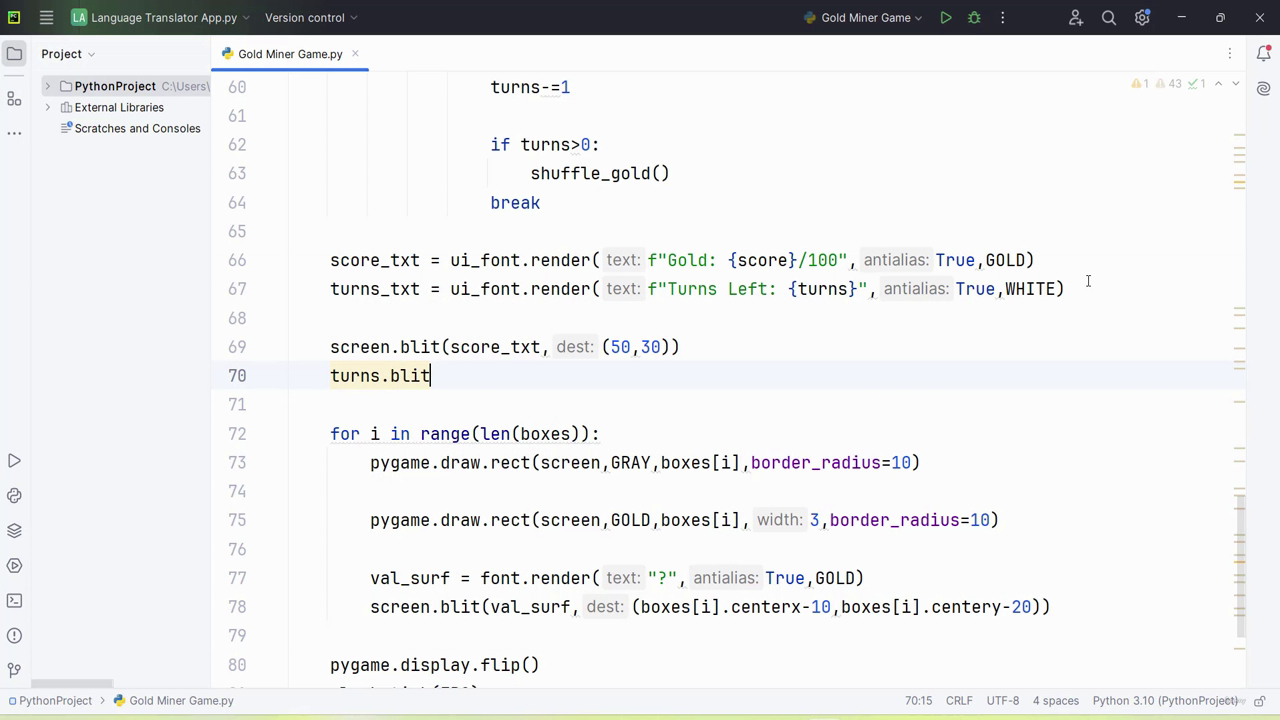The height and width of the screenshot is (720, 1280).
Task: Open the Gold Miner Game run configuration dropdown
Action: tap(862, 18)
